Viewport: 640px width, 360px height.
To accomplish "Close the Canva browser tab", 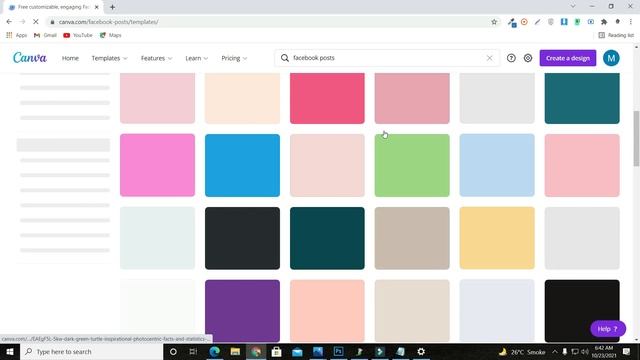I will point(97,7).
